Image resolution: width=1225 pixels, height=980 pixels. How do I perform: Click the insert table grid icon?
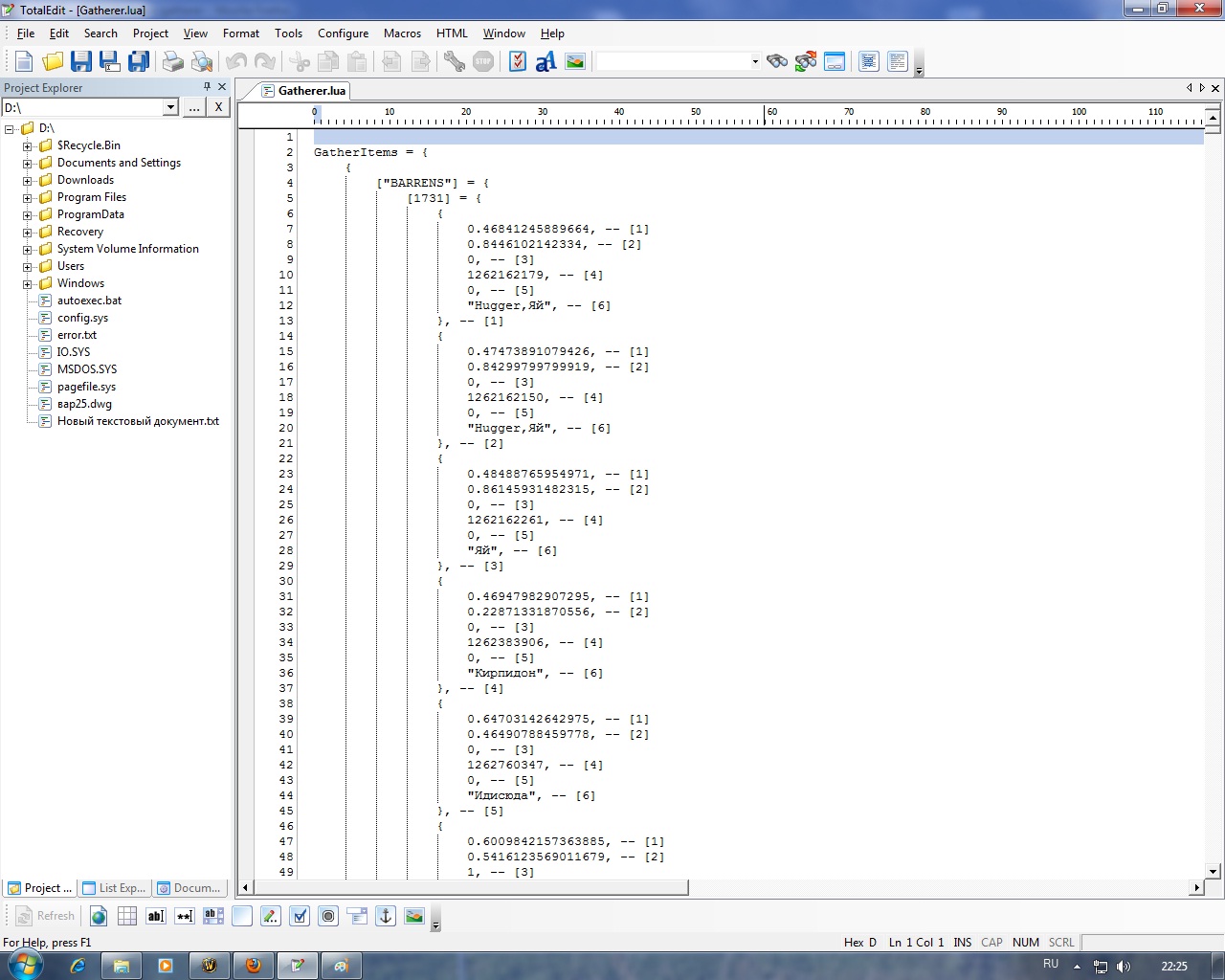click(x=127, y=916)
